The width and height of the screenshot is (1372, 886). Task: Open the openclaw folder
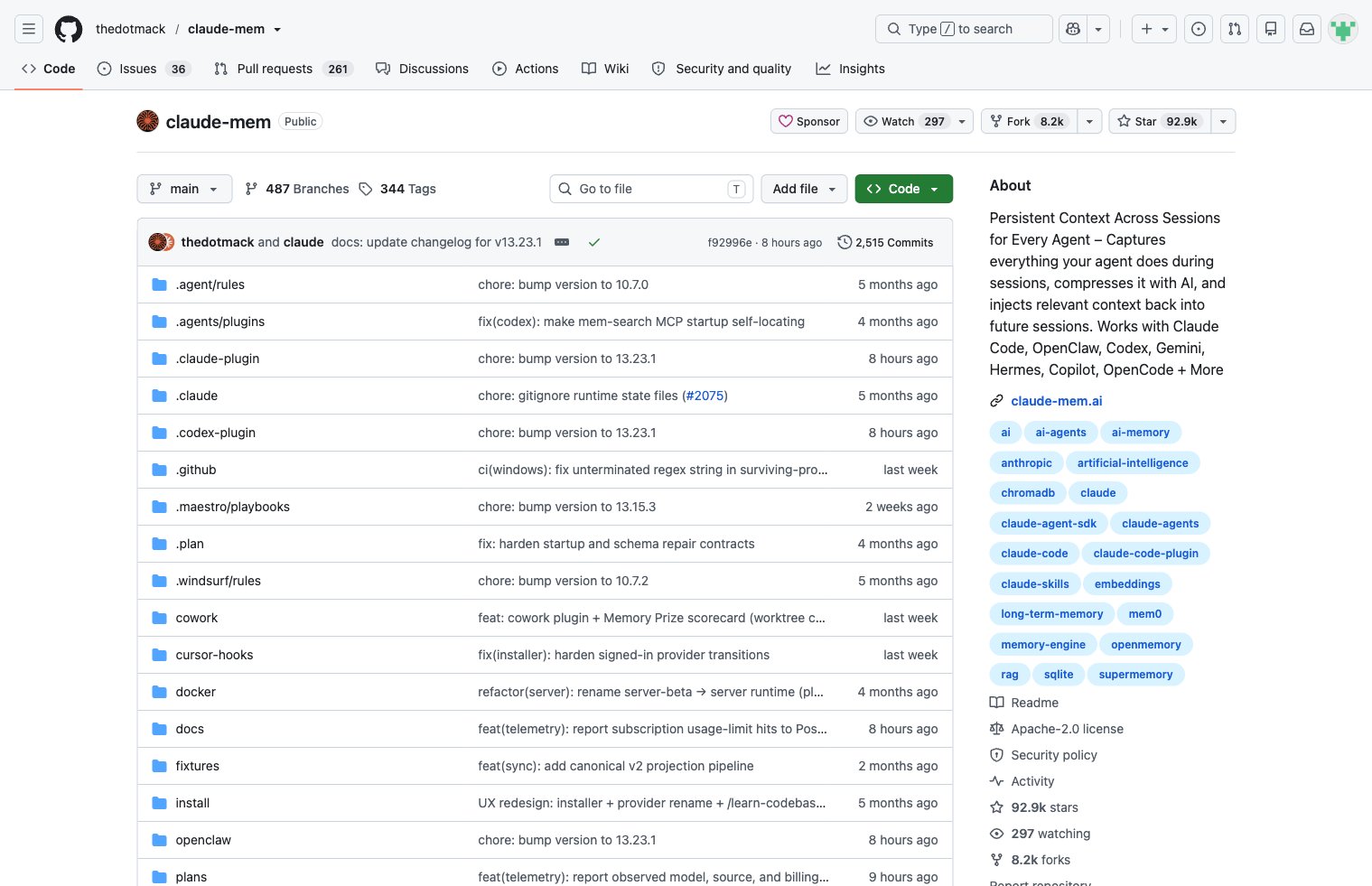[x=203, y=840]
